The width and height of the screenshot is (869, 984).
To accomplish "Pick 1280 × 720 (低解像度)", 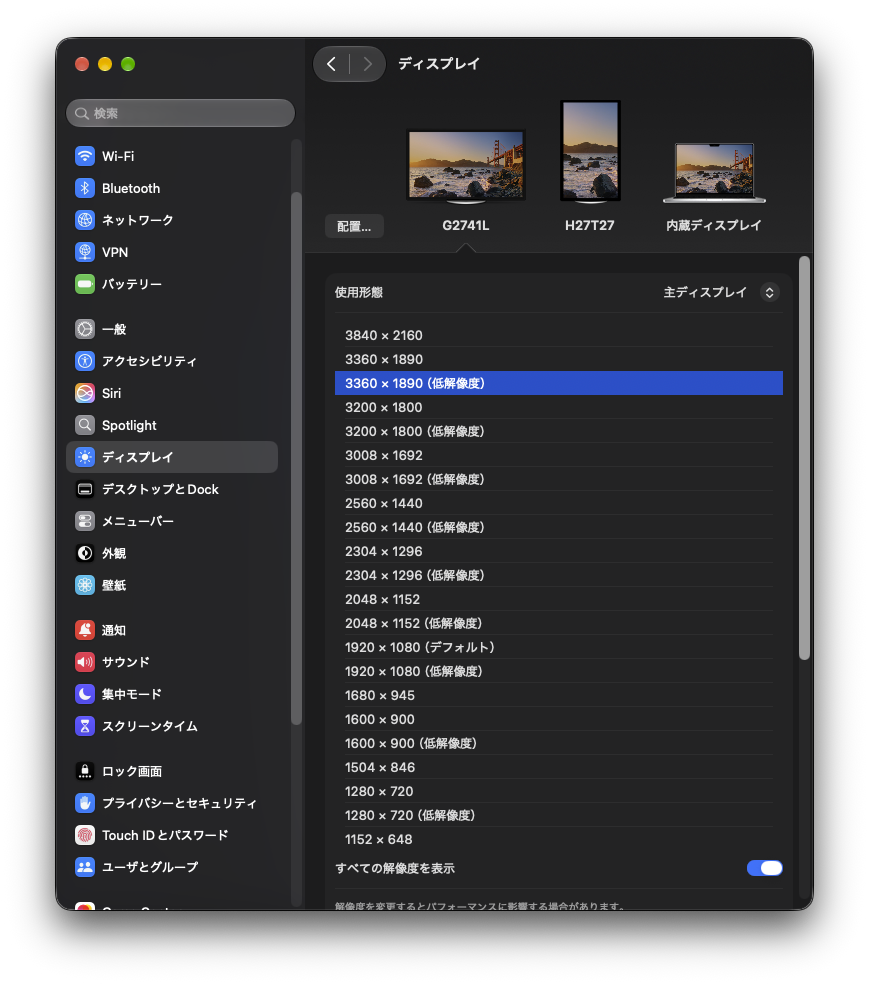I will (558, 816).
